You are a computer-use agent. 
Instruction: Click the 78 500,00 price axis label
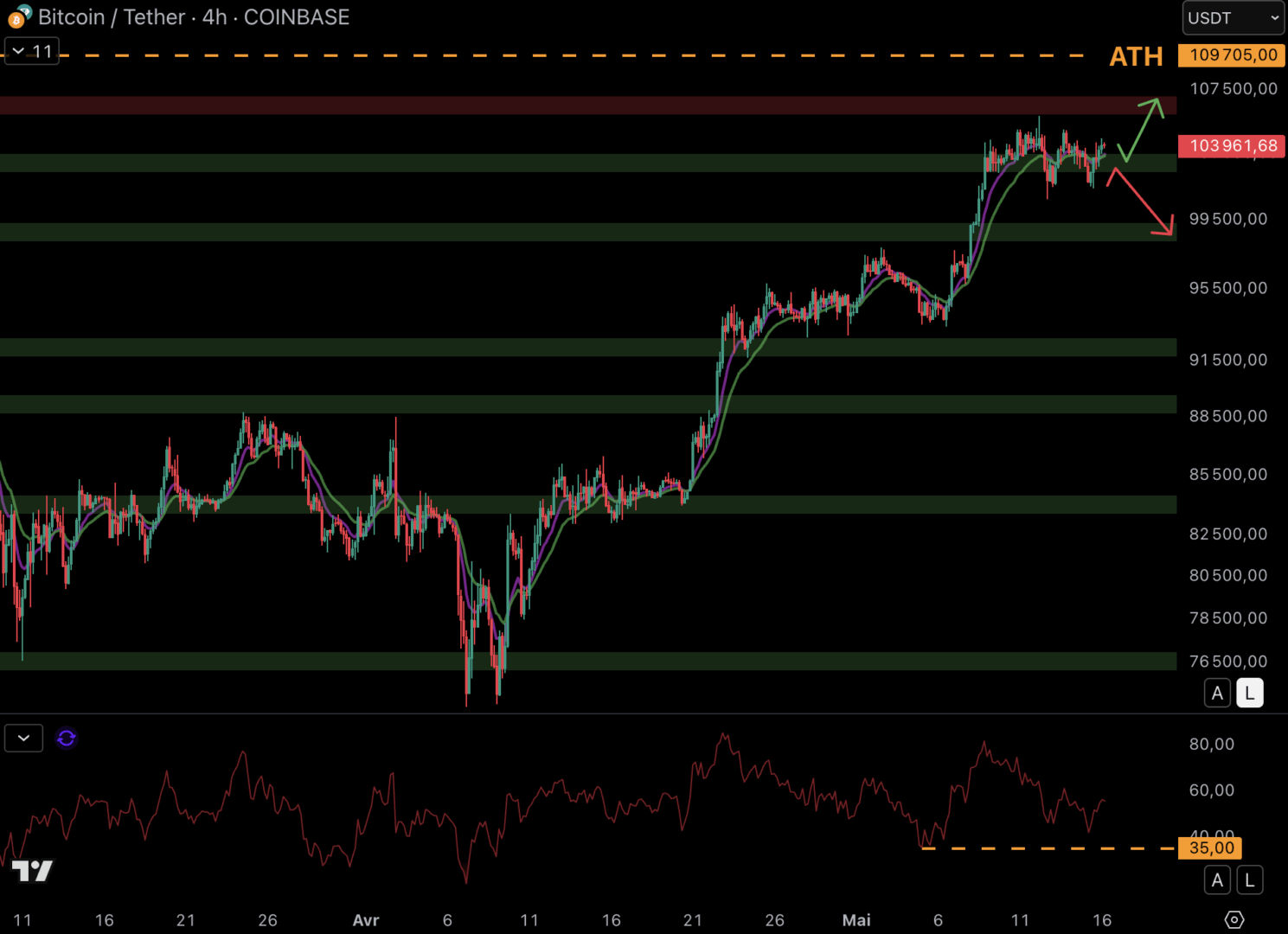[1228, 617]
